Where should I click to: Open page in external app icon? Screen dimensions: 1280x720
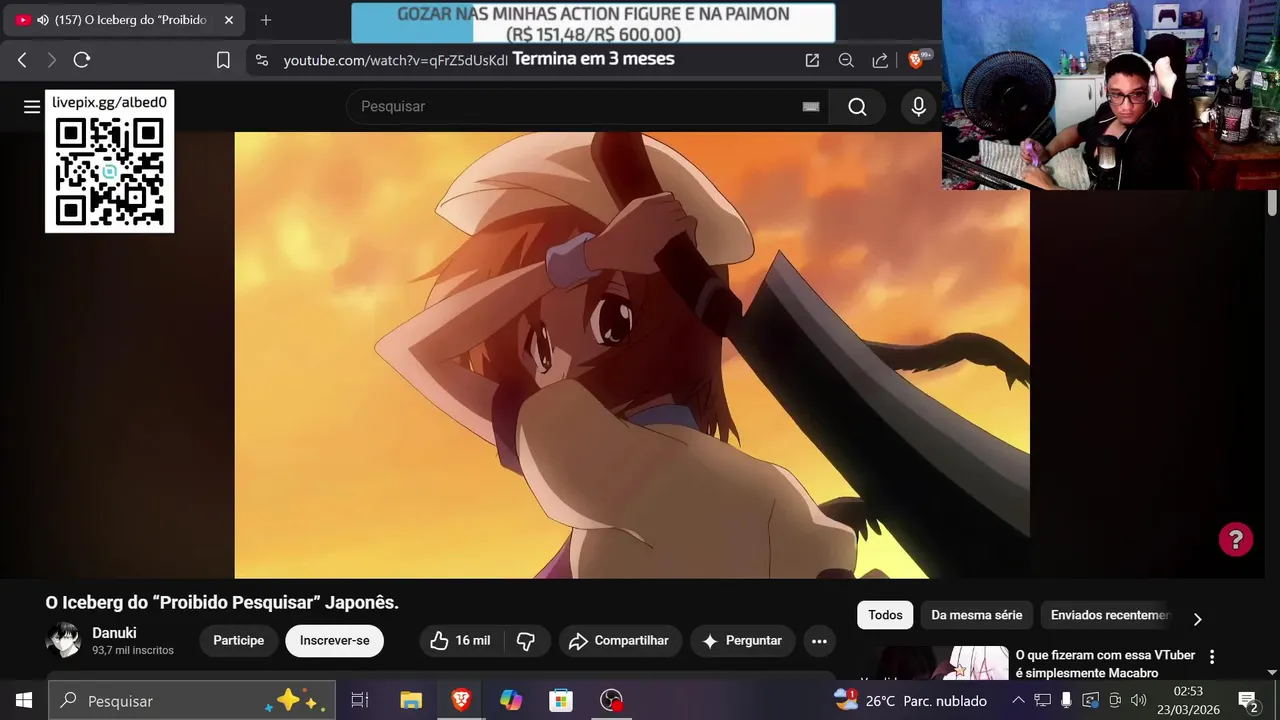[x=812, y=60]
